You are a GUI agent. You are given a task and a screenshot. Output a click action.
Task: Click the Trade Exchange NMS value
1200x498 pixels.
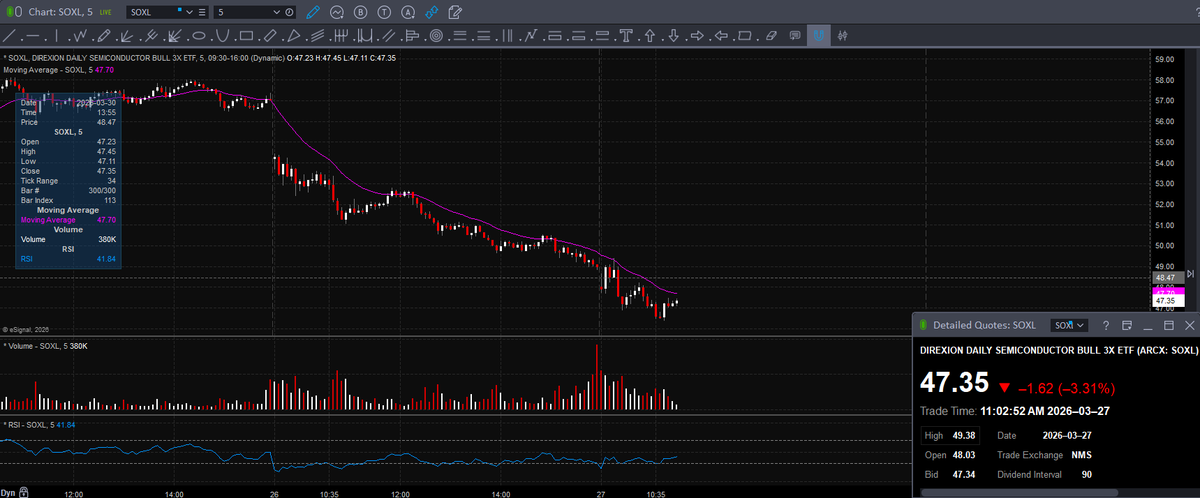[x=1082, y=455]
